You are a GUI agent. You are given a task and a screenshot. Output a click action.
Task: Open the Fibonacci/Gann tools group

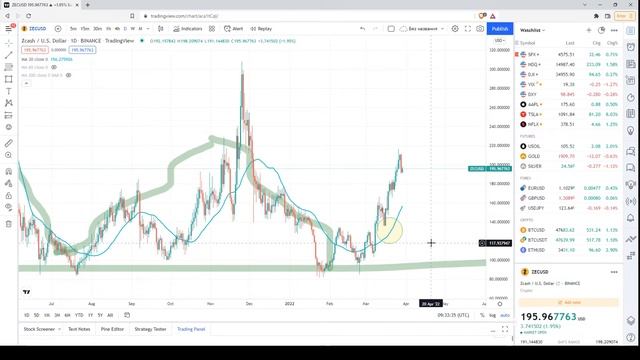tap(9, 67)
